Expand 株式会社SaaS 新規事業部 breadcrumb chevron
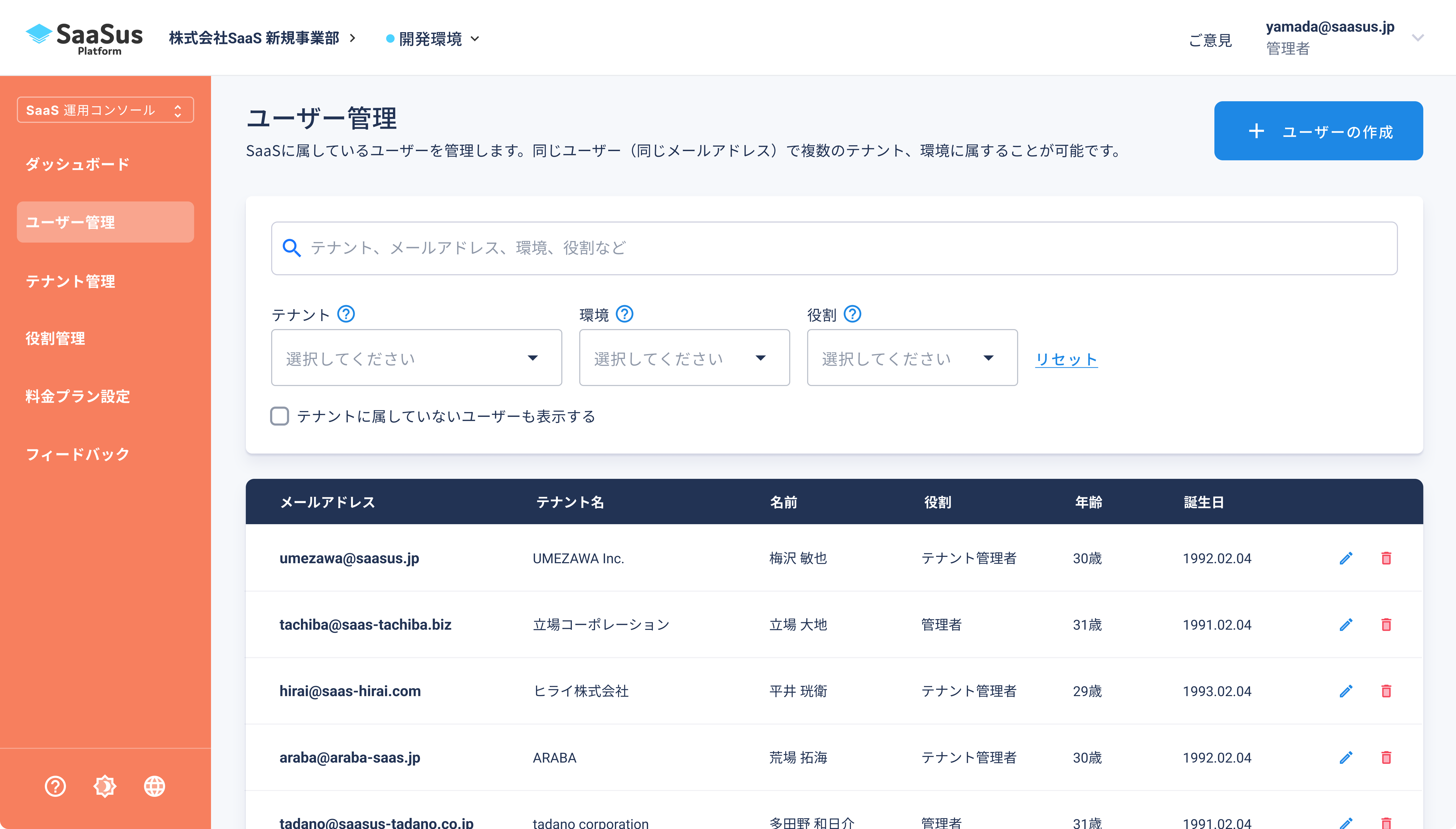Screen dimensions: 1456x829 353,38
